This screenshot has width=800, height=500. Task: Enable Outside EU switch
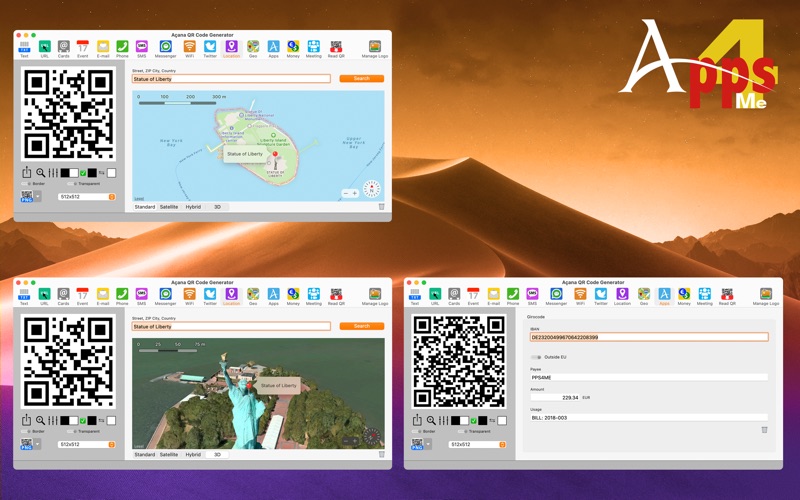click(x=536, y=357)
